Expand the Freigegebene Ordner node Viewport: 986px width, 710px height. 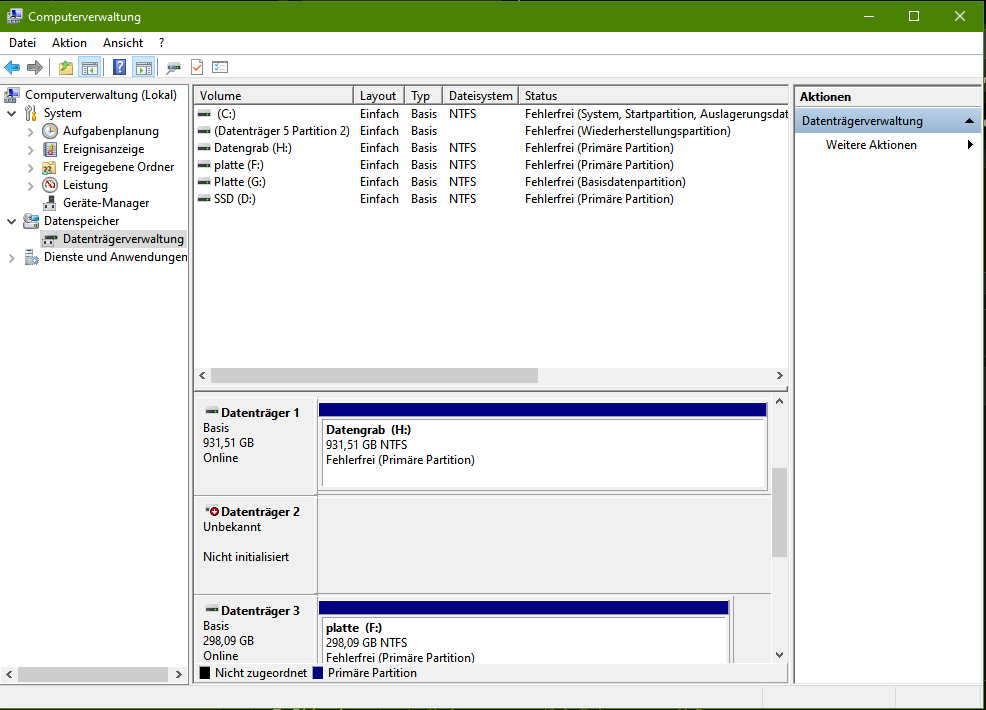pyautogui.click(x=30, y=168)
